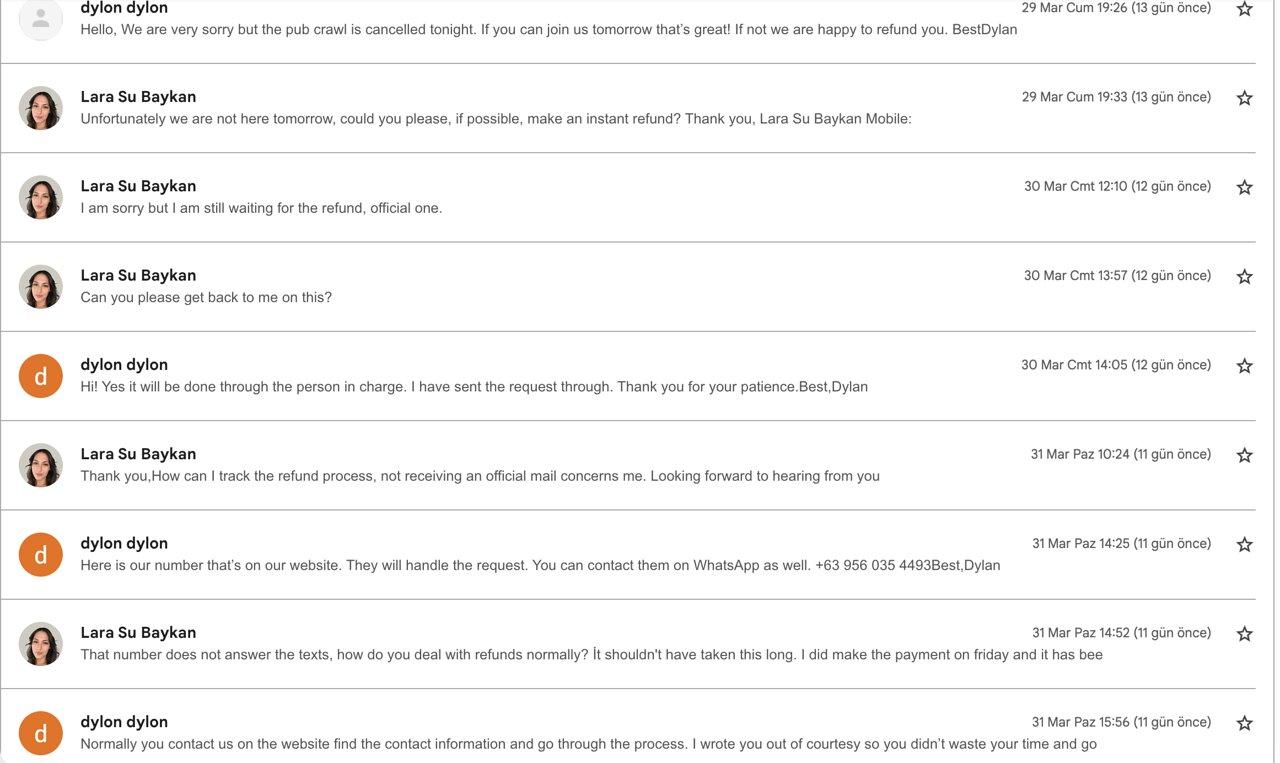The height and width of the screenshot is (763, 1280).
Task: Click Lara's photo on 'get back to me' message
Action: (41, 287)
